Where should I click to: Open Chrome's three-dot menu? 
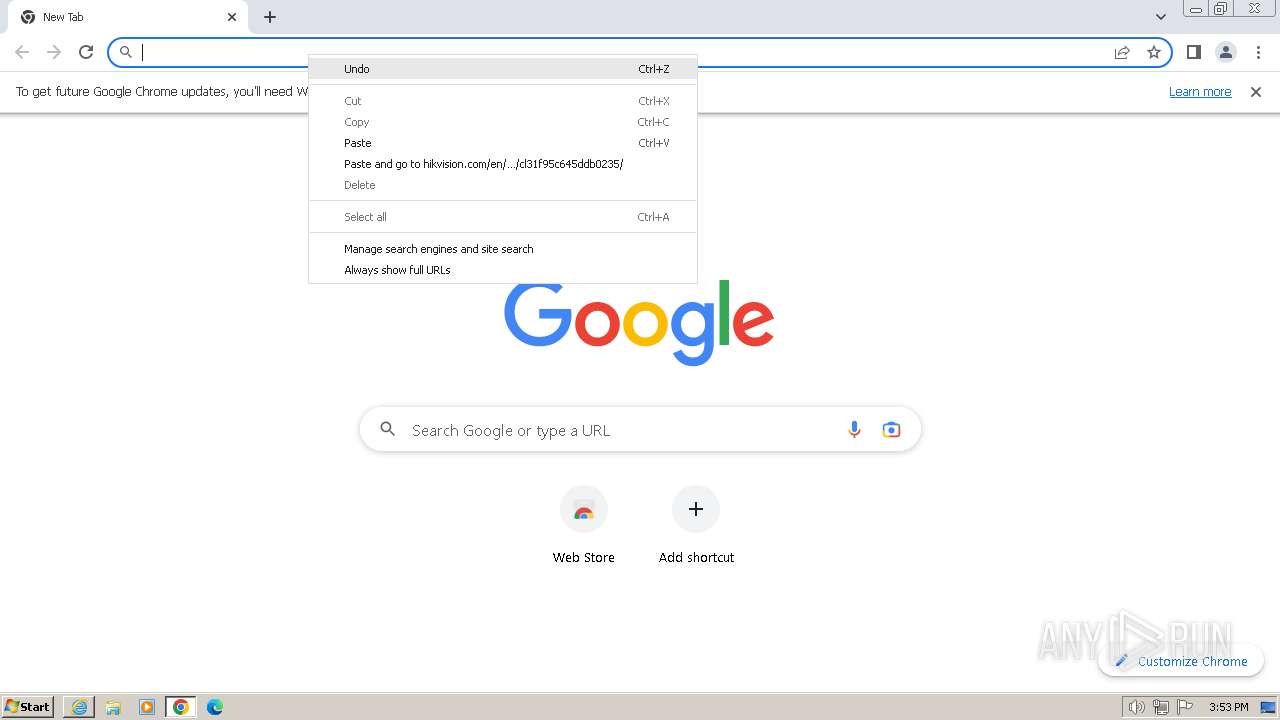[1259, 52]
